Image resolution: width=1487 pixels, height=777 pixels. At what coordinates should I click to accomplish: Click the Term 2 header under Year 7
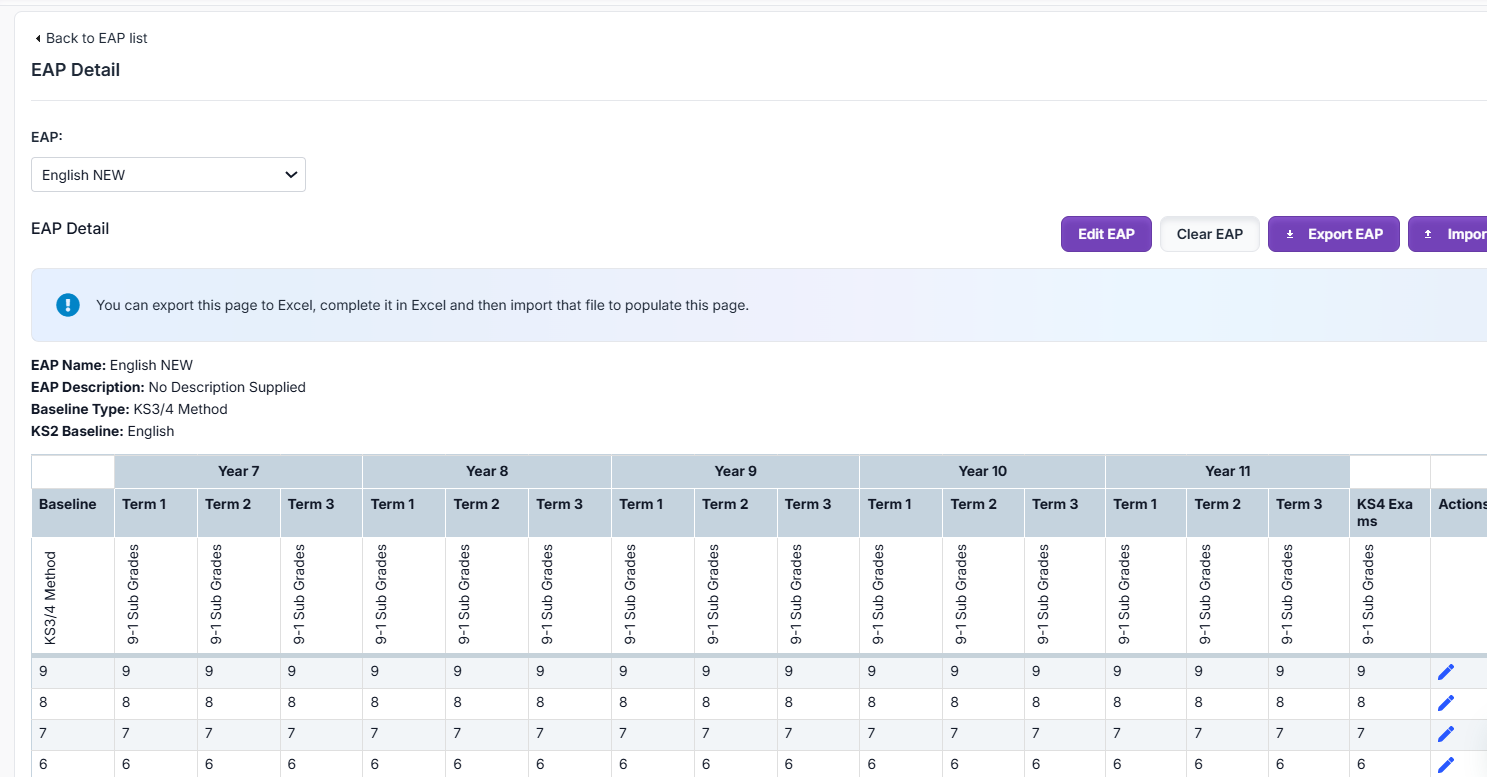(x=239, y=513)
